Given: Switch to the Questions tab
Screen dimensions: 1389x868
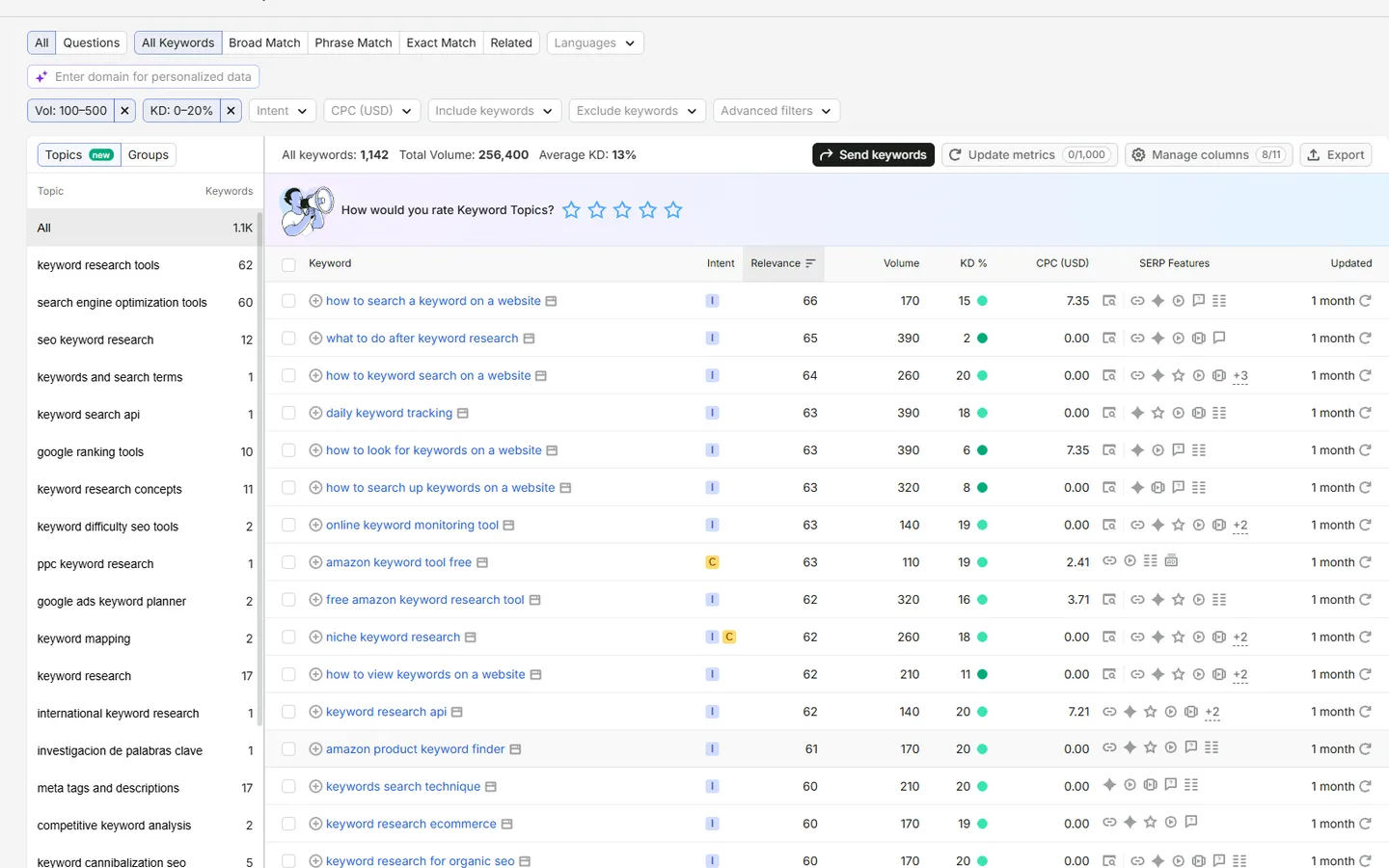Looking at the screenshot, I should (92, 42).
